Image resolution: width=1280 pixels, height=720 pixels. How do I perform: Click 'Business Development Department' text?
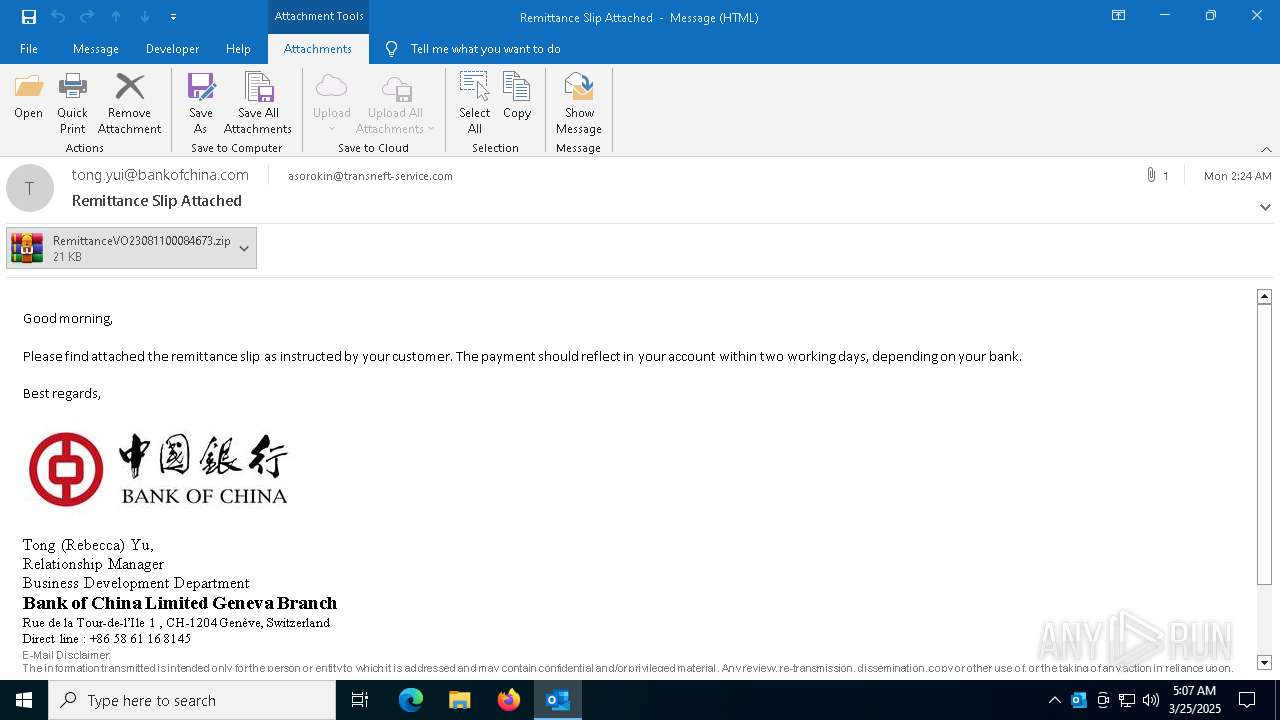(136, 583)
